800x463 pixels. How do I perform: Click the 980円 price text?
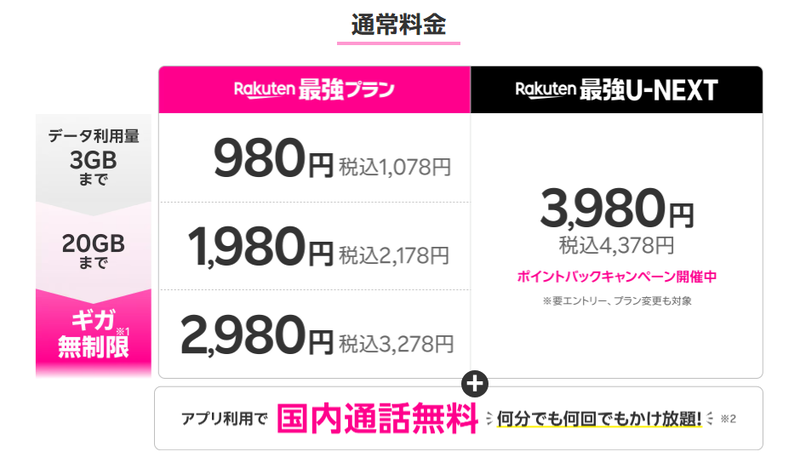[273, 158]
